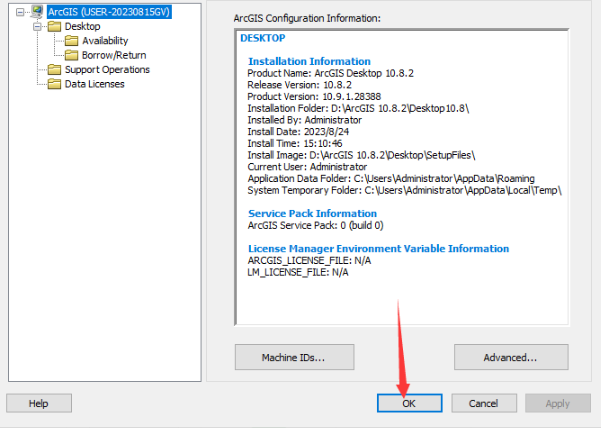Click the Installation Information heading

309,61
